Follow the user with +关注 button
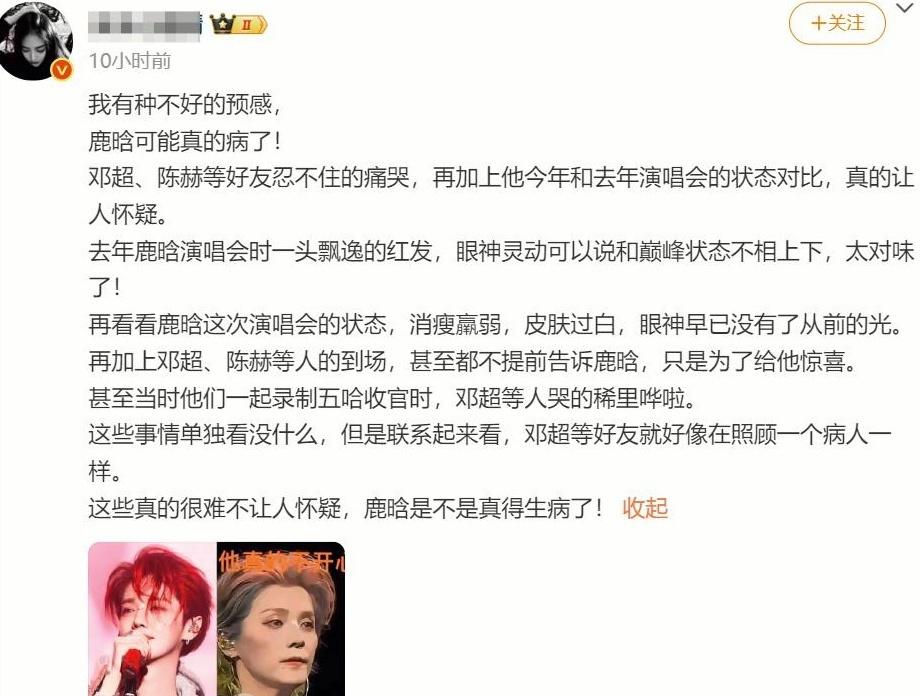This screenshot has width=920, height=696. coord(837,23)
